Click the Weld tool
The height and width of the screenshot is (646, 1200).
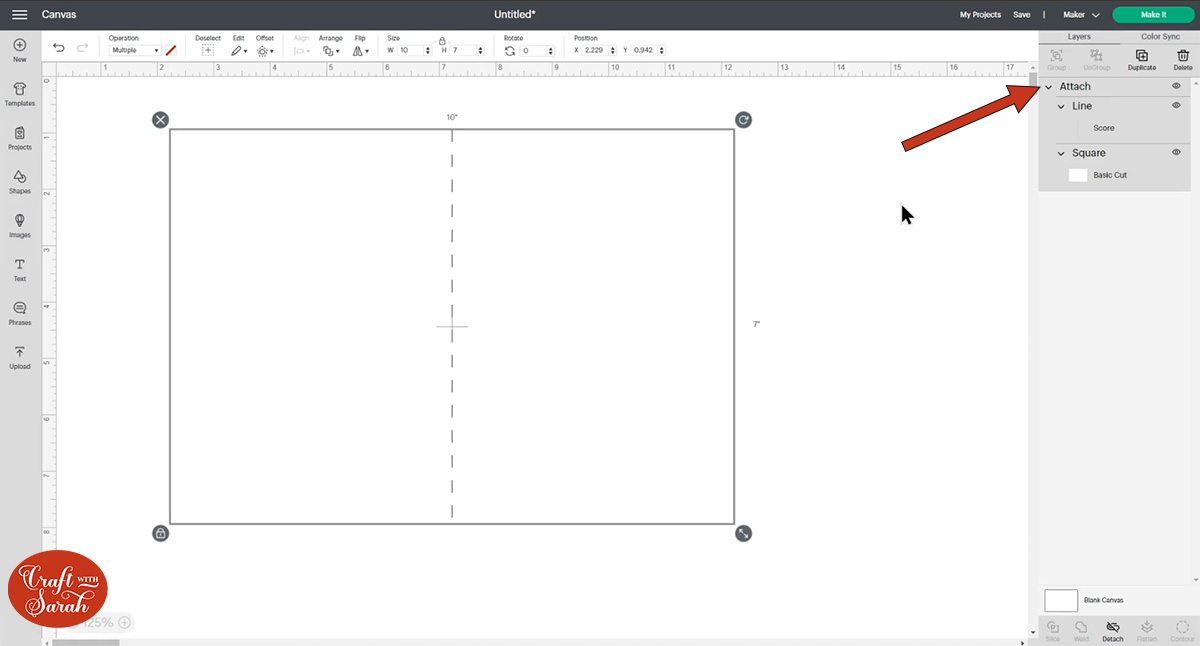(x=1081, y=630)
